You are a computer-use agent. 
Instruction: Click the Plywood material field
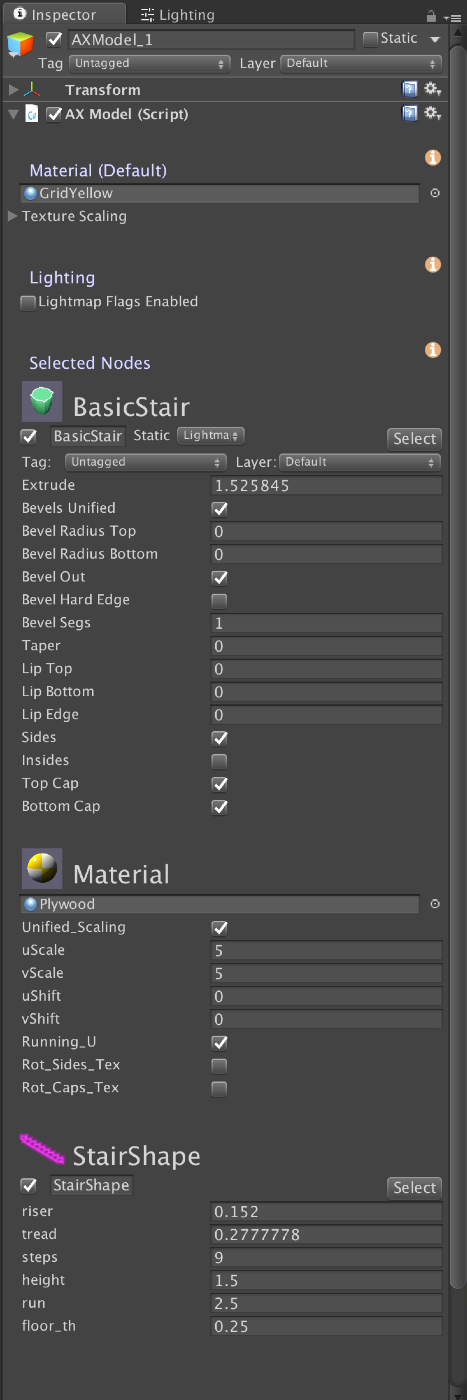(220, 904)
